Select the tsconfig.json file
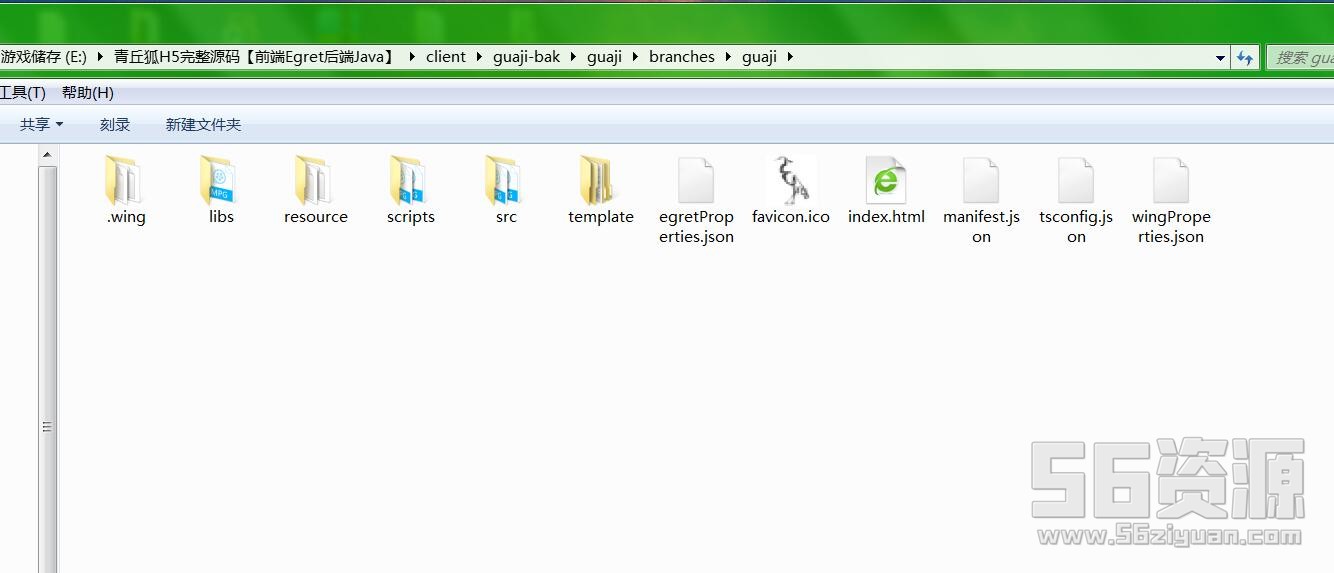Image resolution: width=1334 pixels, height=573 pixels. (x=1076, y=183)
